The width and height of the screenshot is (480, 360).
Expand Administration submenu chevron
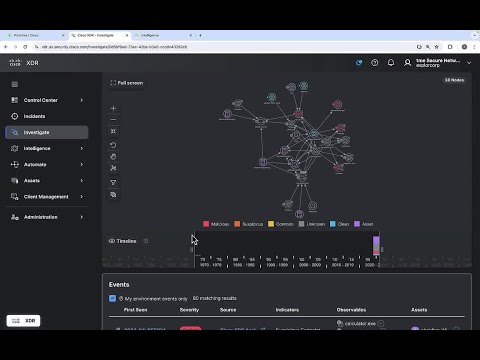coord(82,217)
